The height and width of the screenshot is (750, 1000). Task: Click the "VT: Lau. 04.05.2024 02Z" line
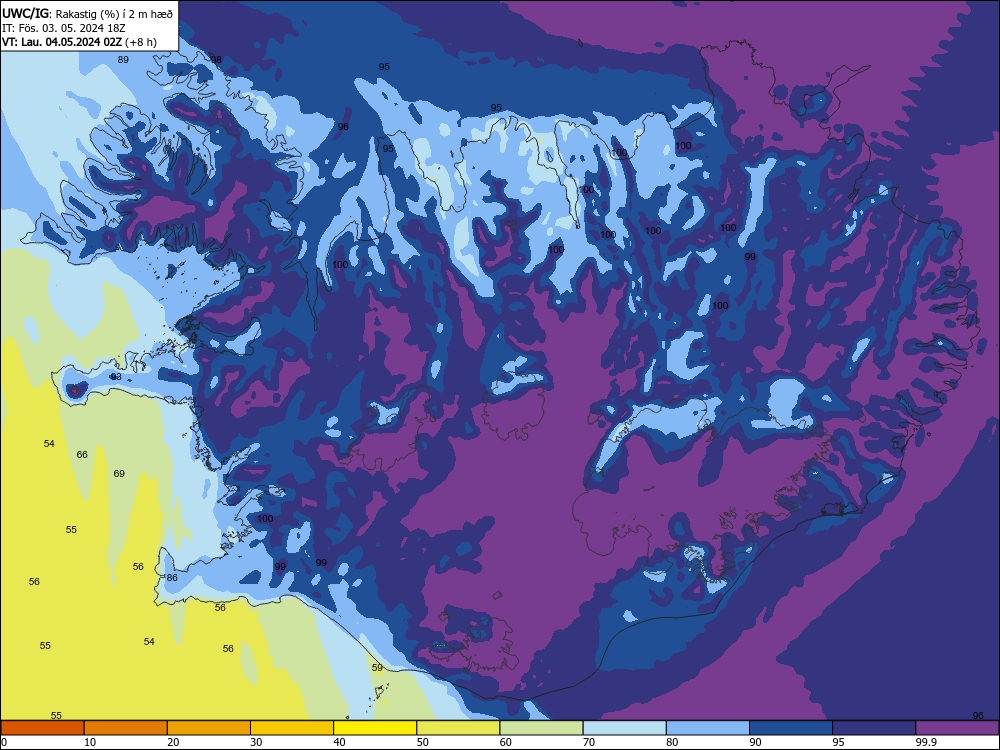[62, 42]
